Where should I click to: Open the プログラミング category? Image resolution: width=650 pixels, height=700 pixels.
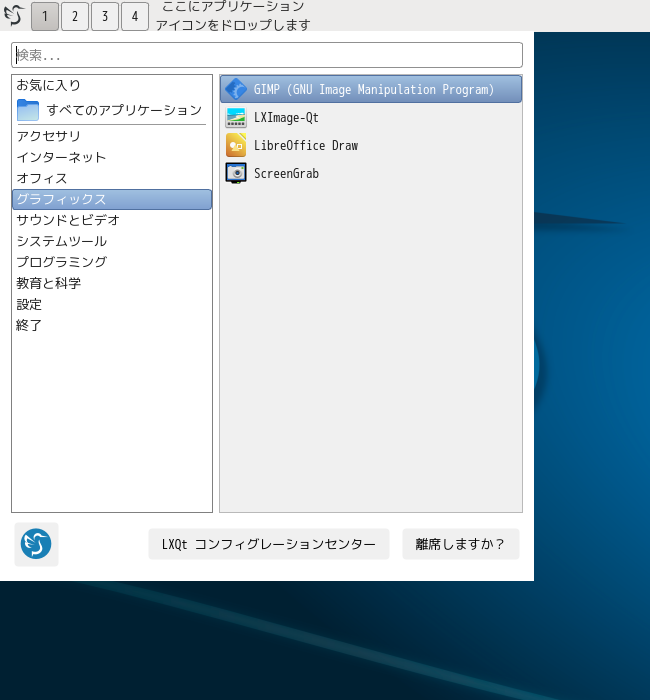coord(112,262)
